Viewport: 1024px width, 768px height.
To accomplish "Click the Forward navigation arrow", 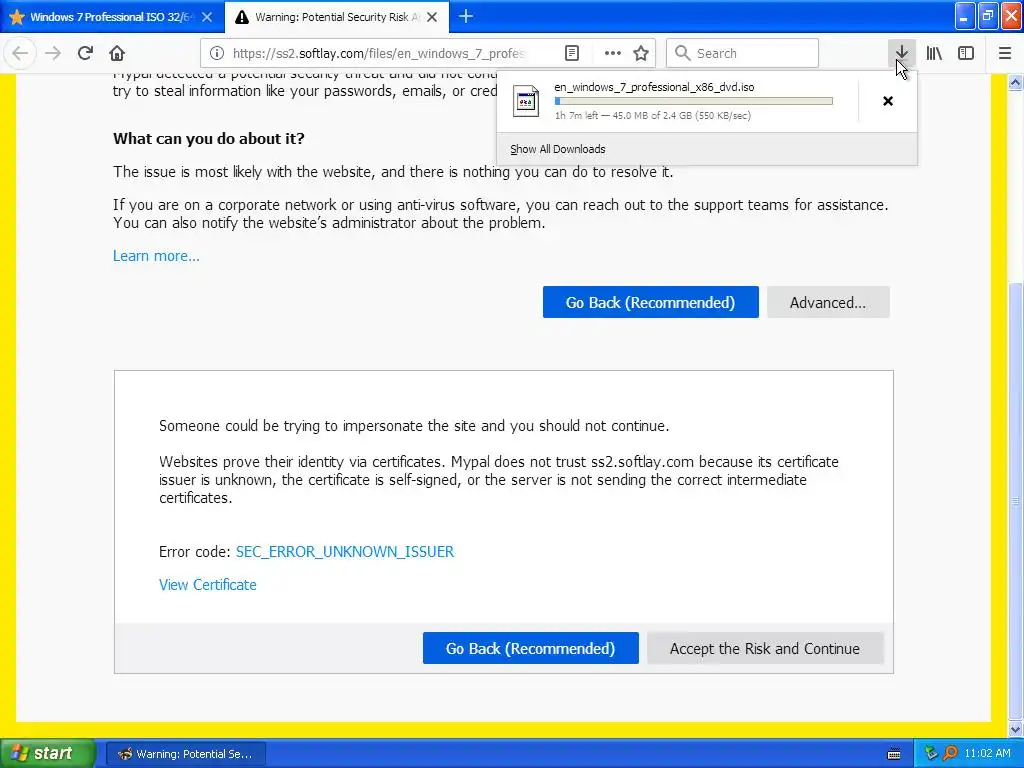I will [53, 53].
